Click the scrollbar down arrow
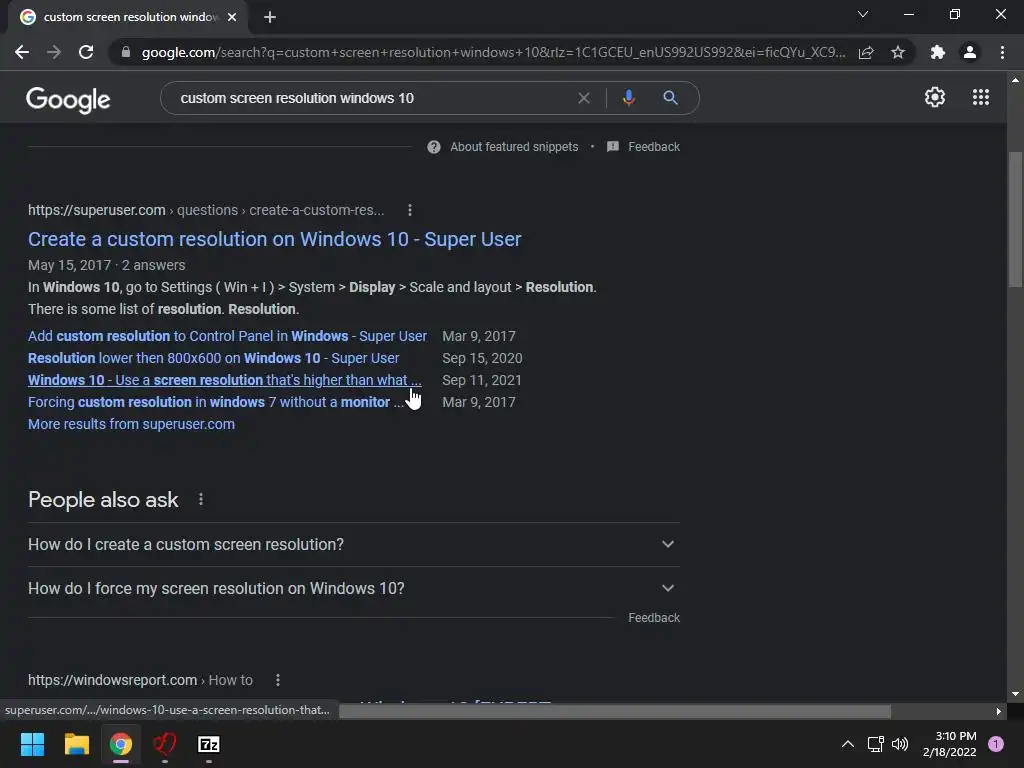Viewport: 1024px width, 768px height. (x=1015, y=694)
